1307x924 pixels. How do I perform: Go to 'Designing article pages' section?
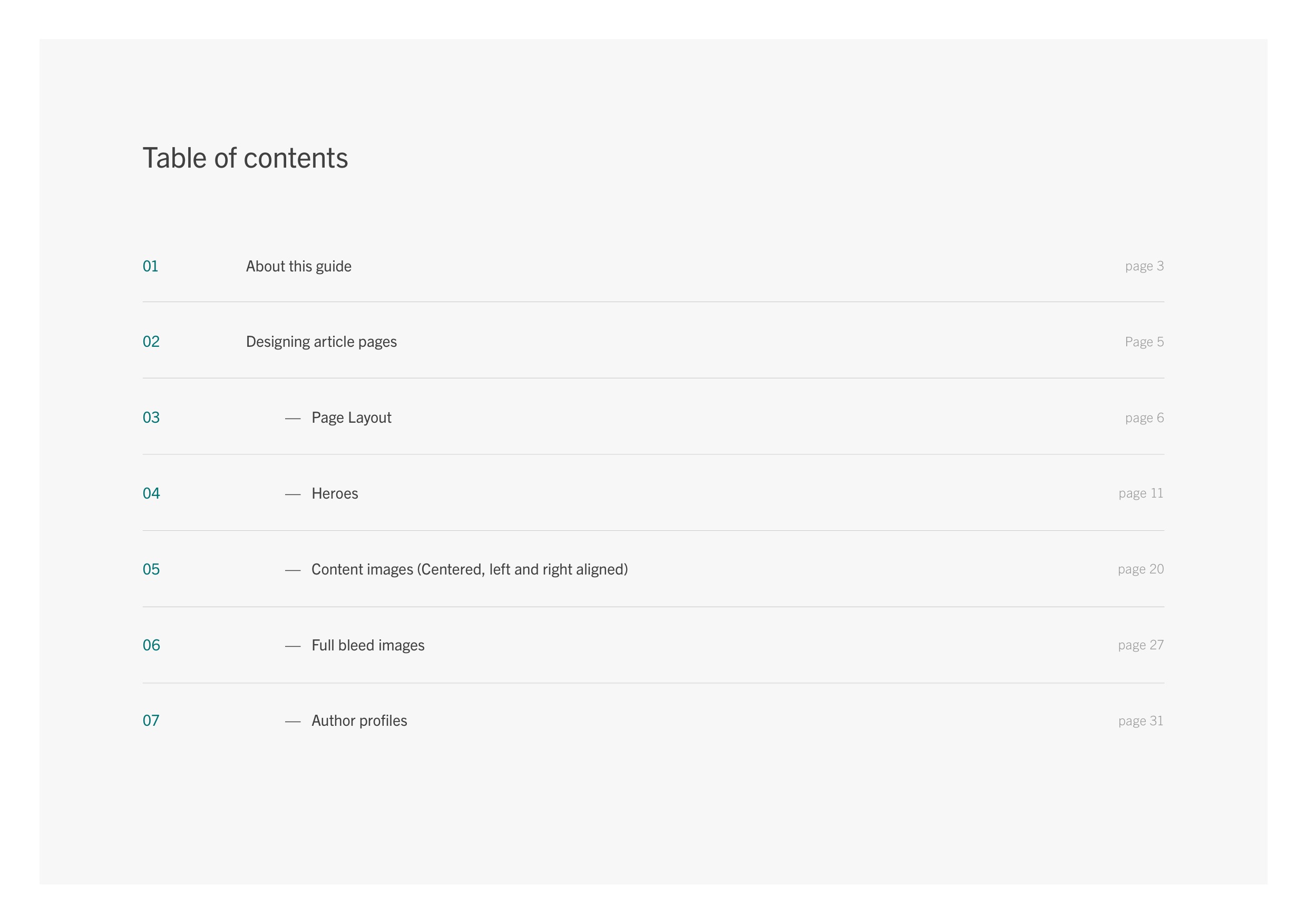321,342
